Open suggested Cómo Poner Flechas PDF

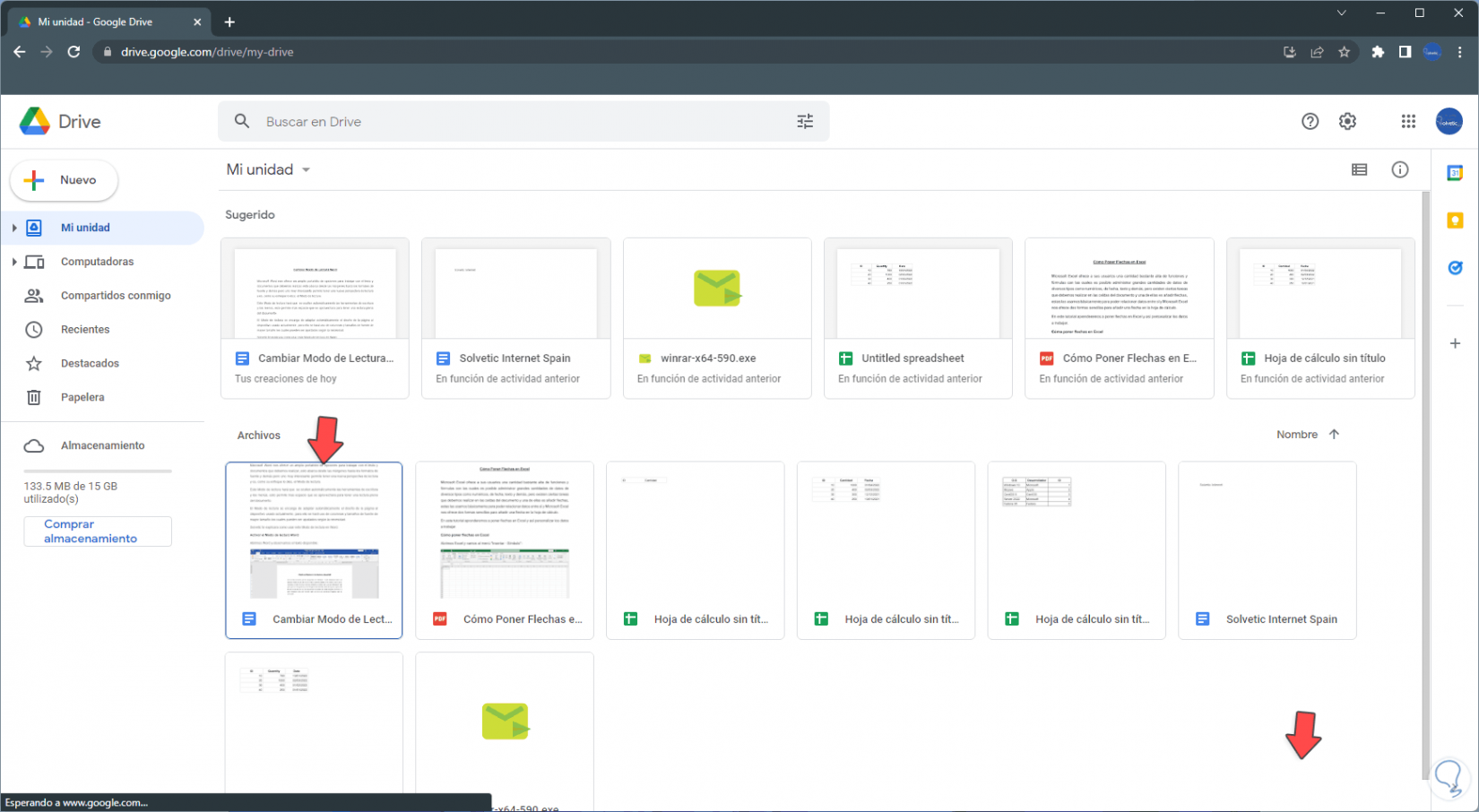click(x=1119, y=318)
